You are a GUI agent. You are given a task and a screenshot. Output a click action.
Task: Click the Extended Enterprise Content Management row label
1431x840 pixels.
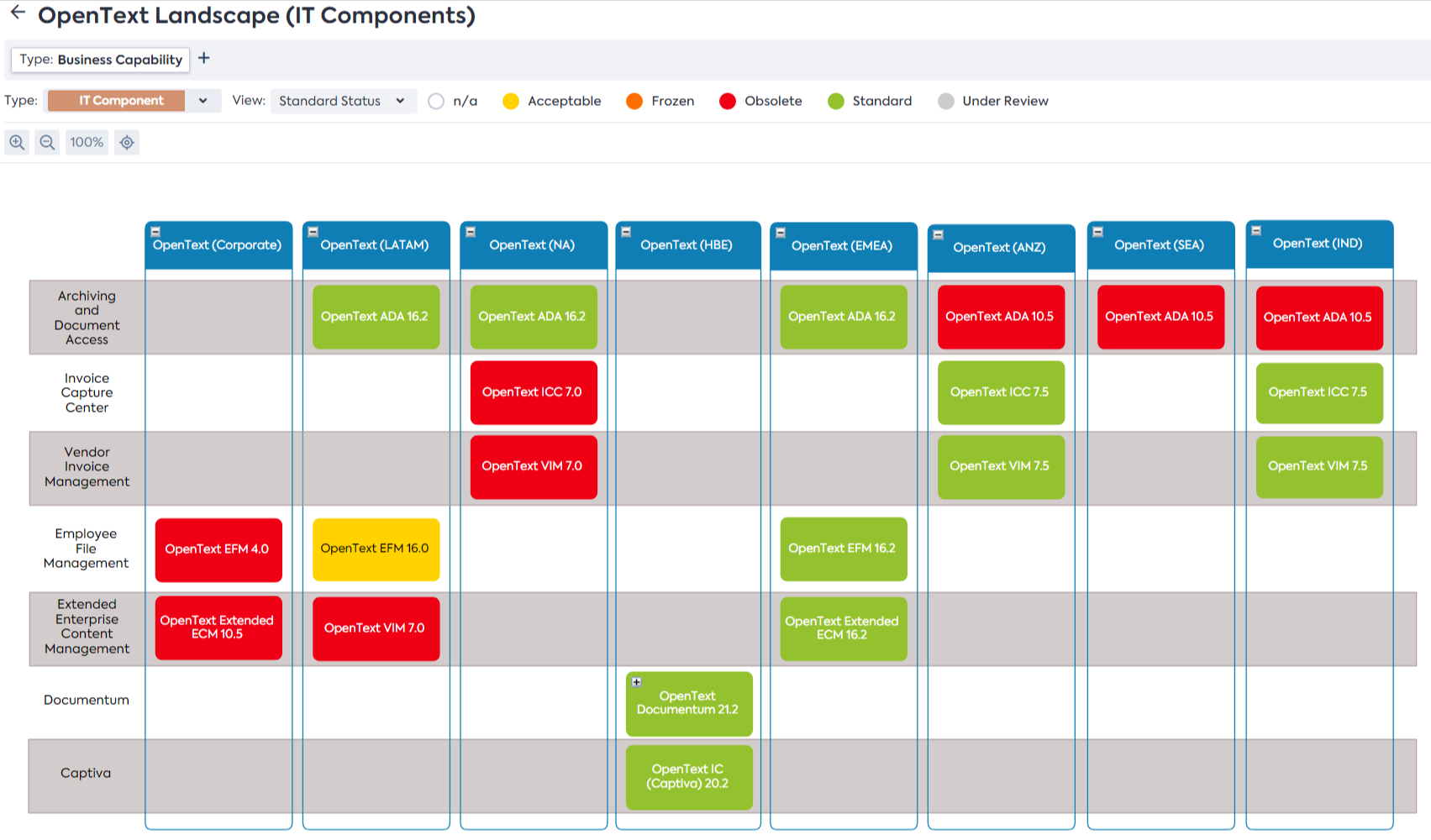pyautogui.click(x=87, y=627)
